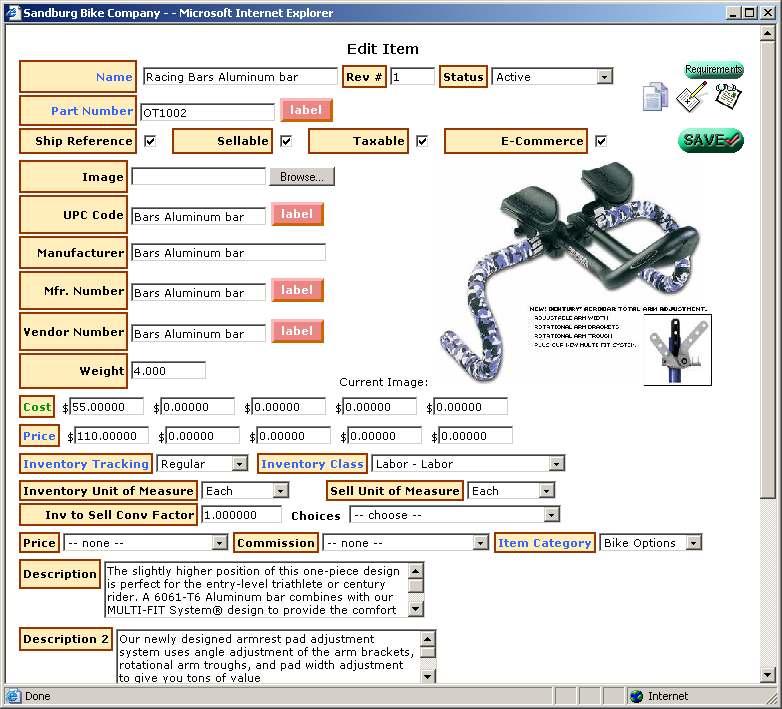Click the Name field label link
Viewport: 782px width, 709px height.
click(114, 77)
